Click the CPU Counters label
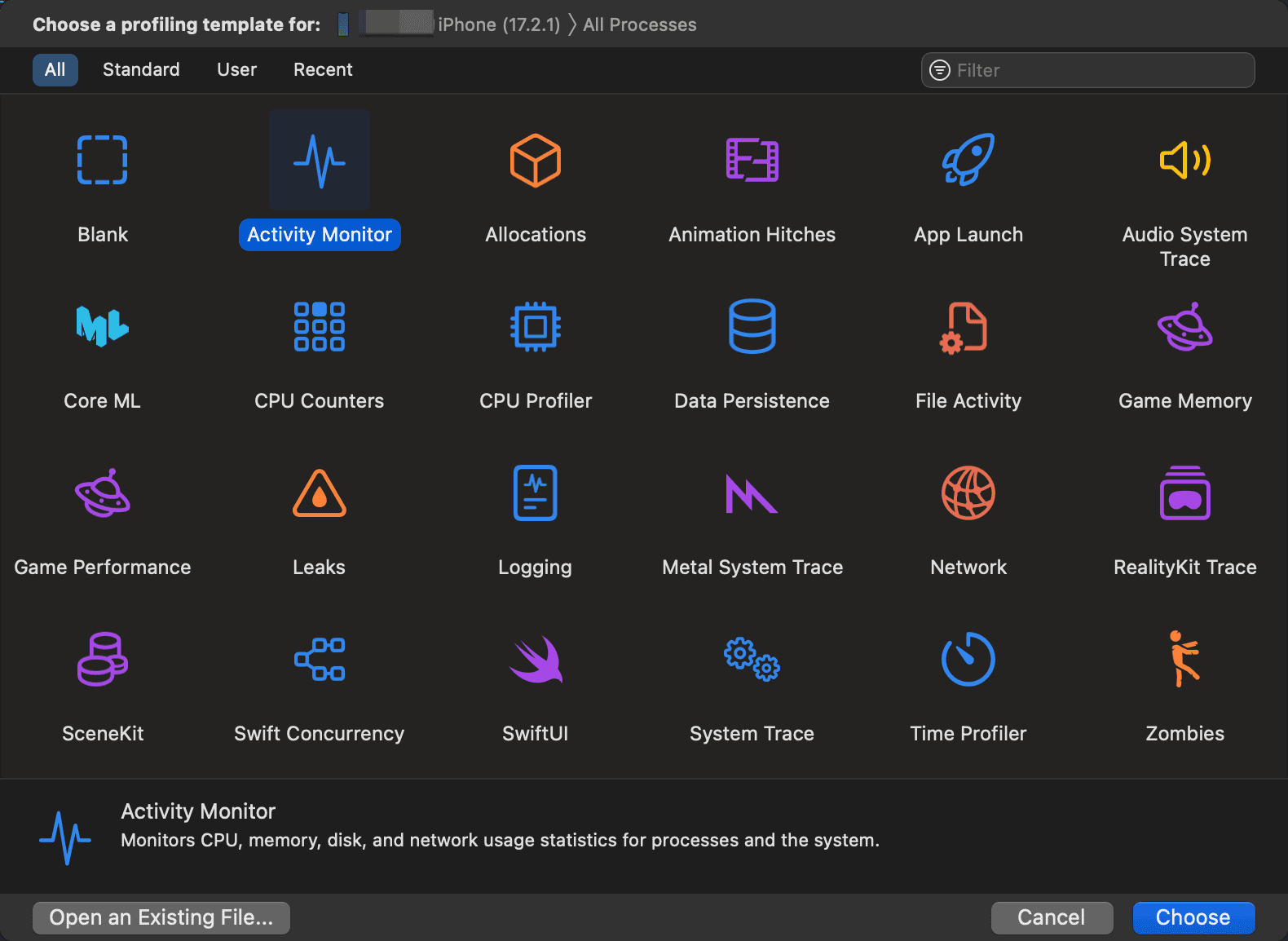This screenshot has height=941, width=1288. pos(320,401)
